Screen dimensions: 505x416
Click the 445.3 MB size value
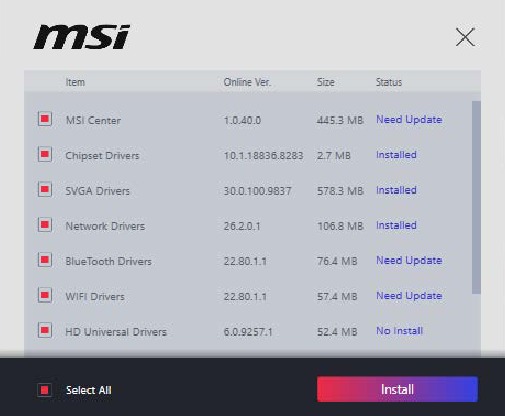click(x=340, y=120)
